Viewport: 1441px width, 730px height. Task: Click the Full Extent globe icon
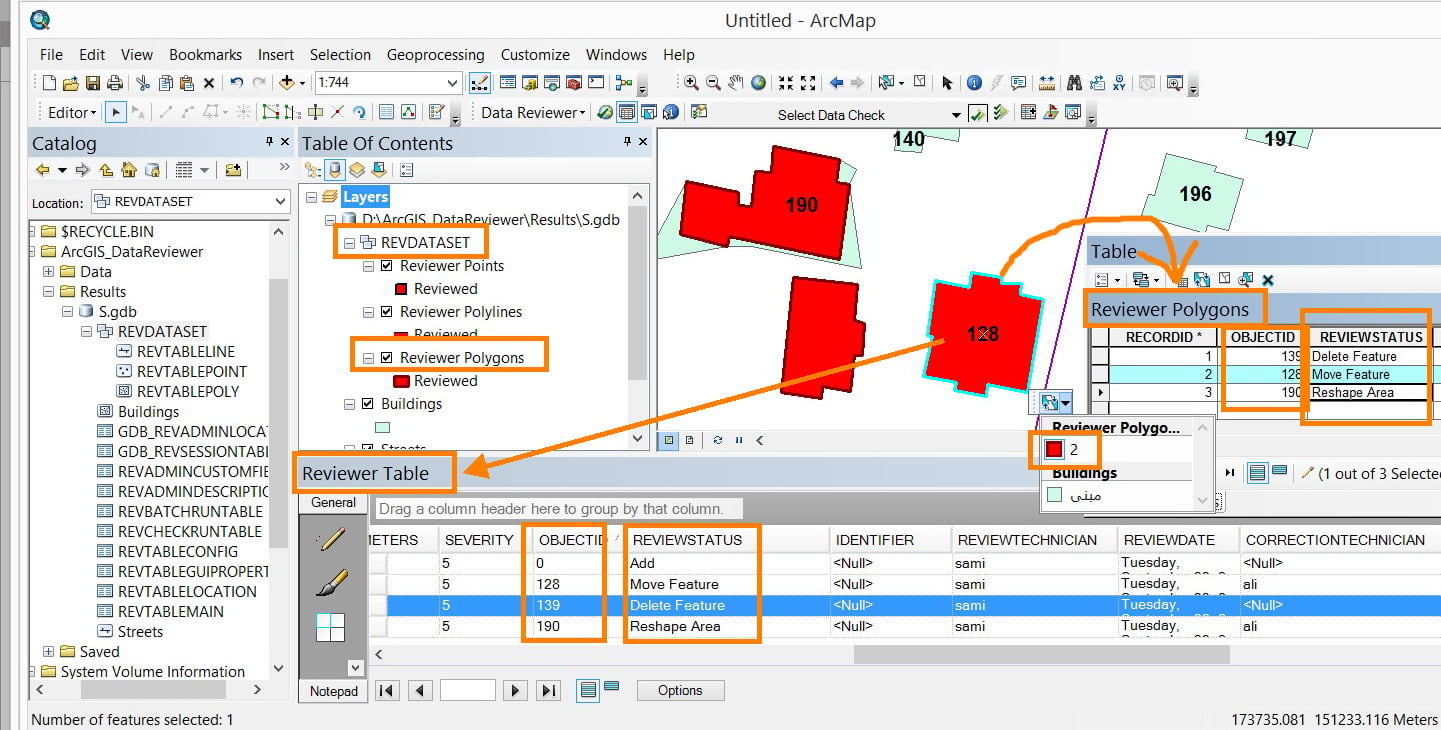pyautogui.click(x=758, y=83)
